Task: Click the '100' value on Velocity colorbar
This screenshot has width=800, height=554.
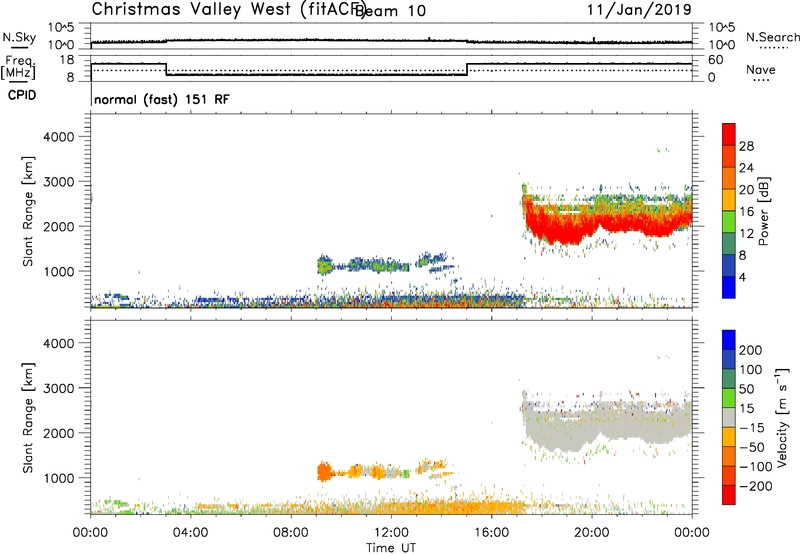Action: (751, 370)
